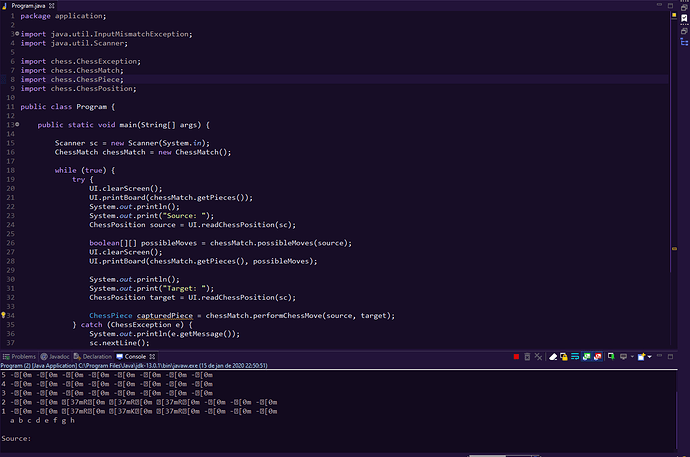Maximize the editor area
690x457 pixels.
(x=670, y=5)
